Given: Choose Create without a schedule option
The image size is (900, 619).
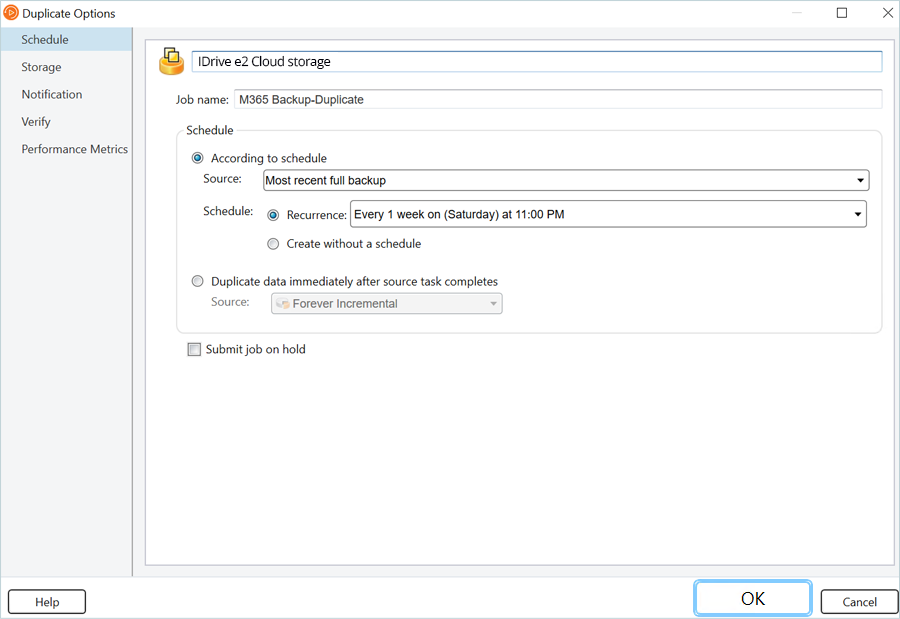Looking at the screenshot, I should 274,244.
